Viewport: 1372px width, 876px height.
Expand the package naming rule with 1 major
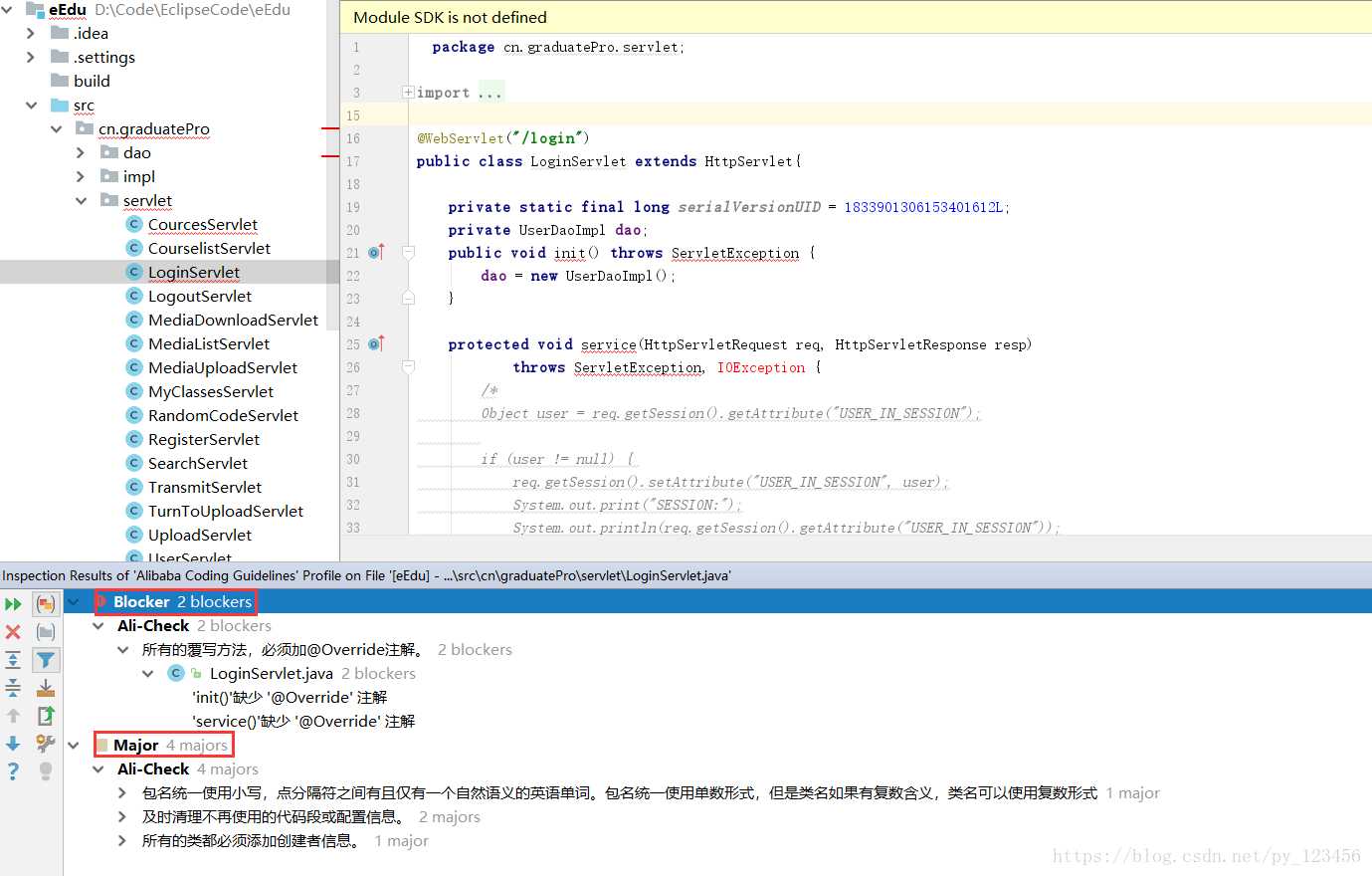tap(122, 793)
